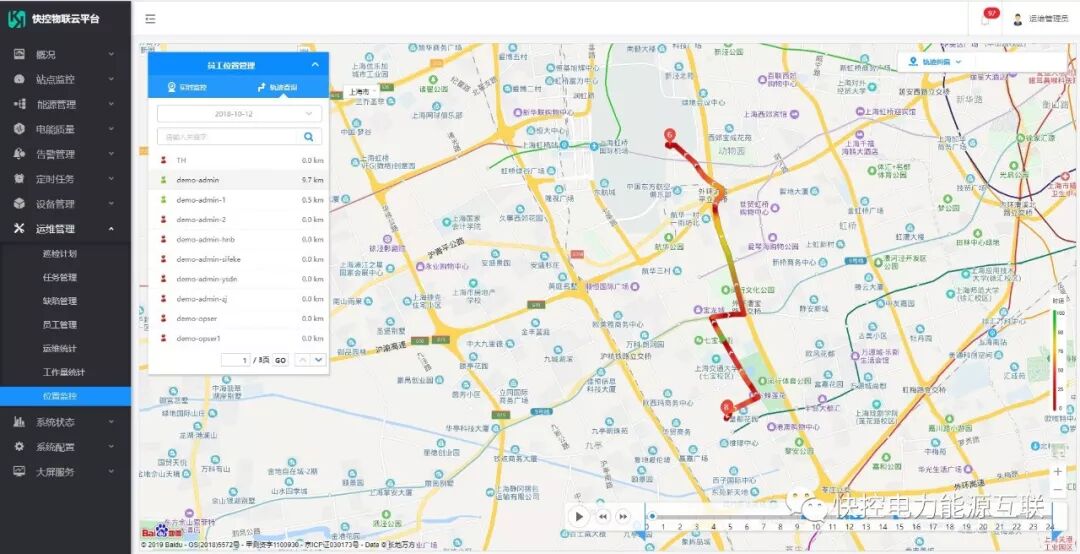Click the 站点监控 sidebar icon
The height and width of the screenshot is (554, 1080).
[x=19, y=79]
